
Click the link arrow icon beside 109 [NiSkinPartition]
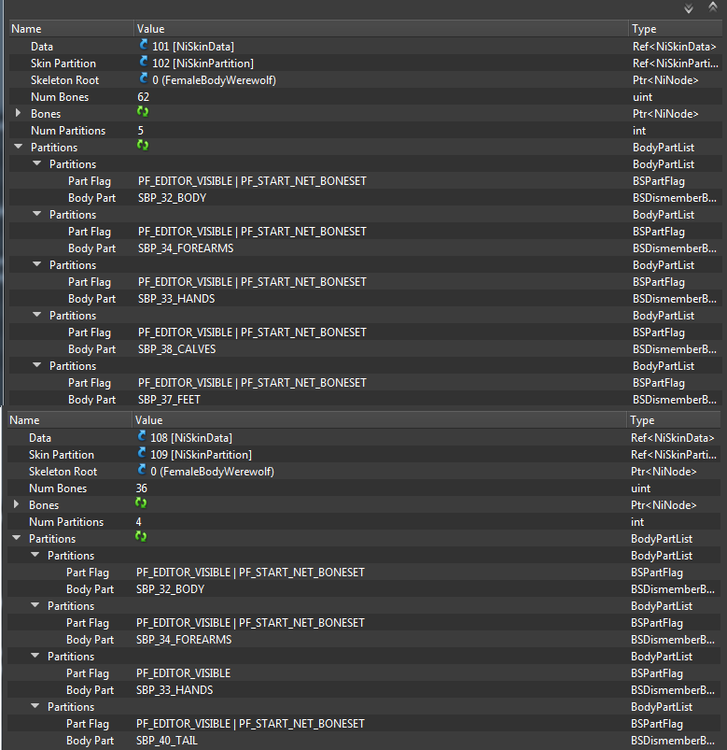pyautogui.click(x=141, y=453)
